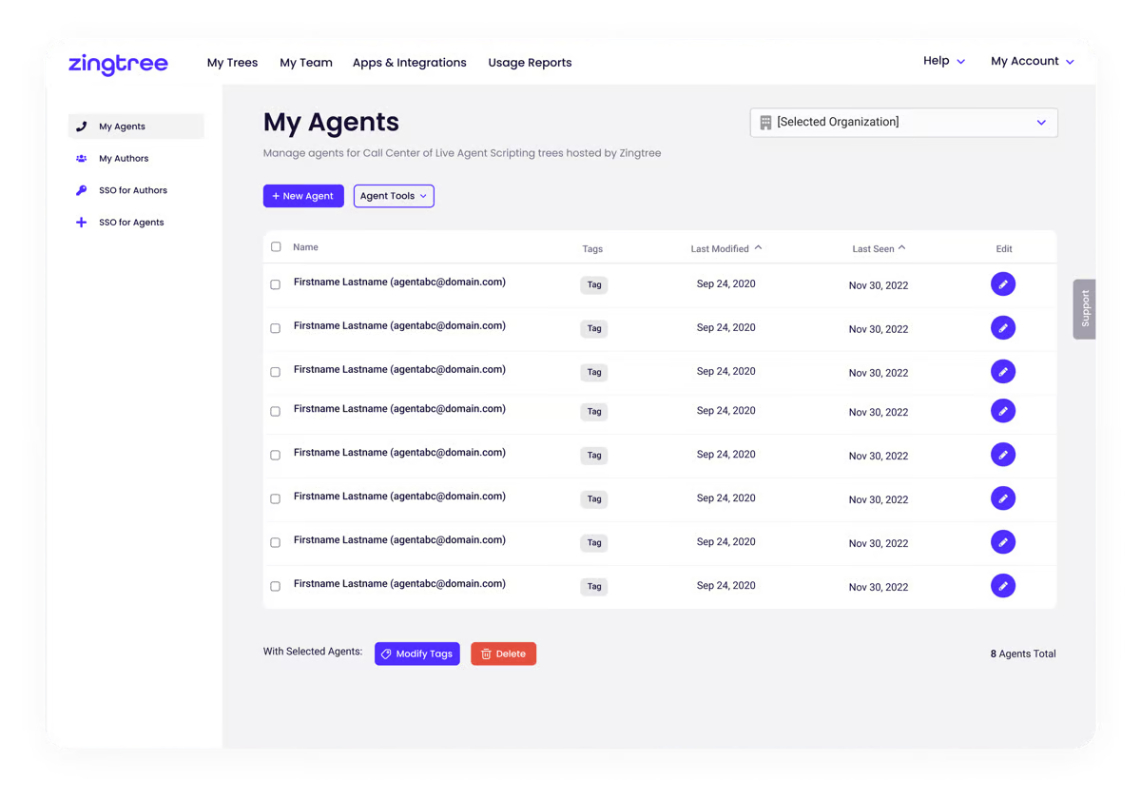Open Apps & Integrations
This screenshot has width=1141, height=800.
410,63
